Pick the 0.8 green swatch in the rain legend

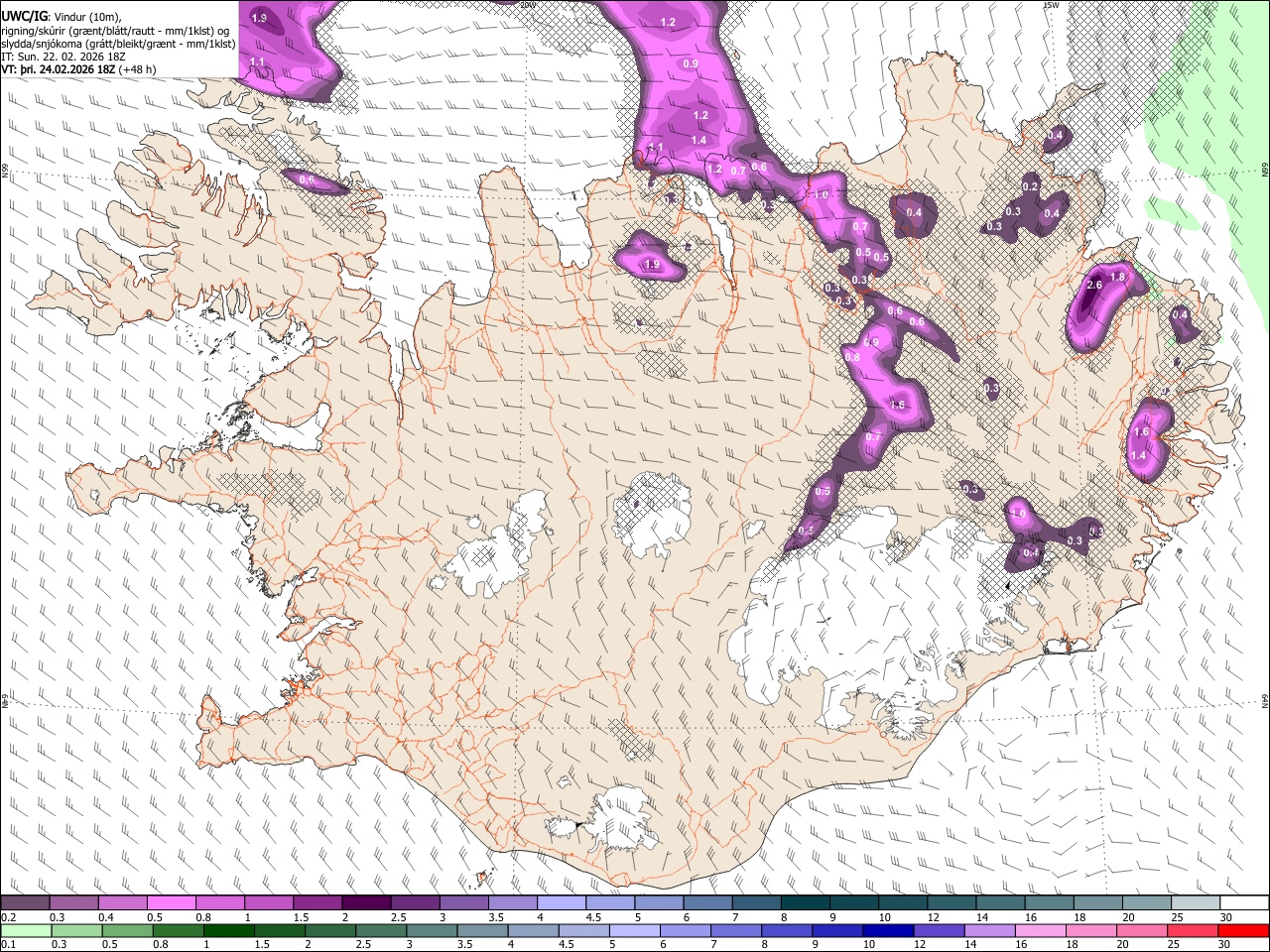(x=178, y=930)
